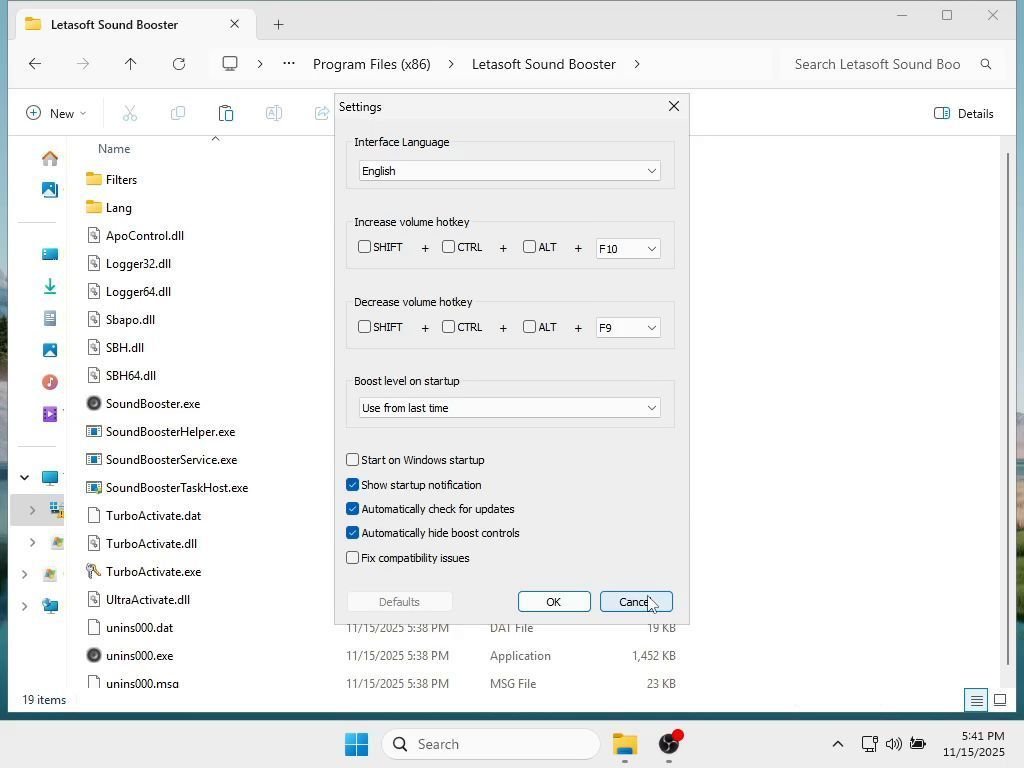Go up one folder level arrow
The image size is (1024, 768).
pyautogui.click(x=131, y=64)
